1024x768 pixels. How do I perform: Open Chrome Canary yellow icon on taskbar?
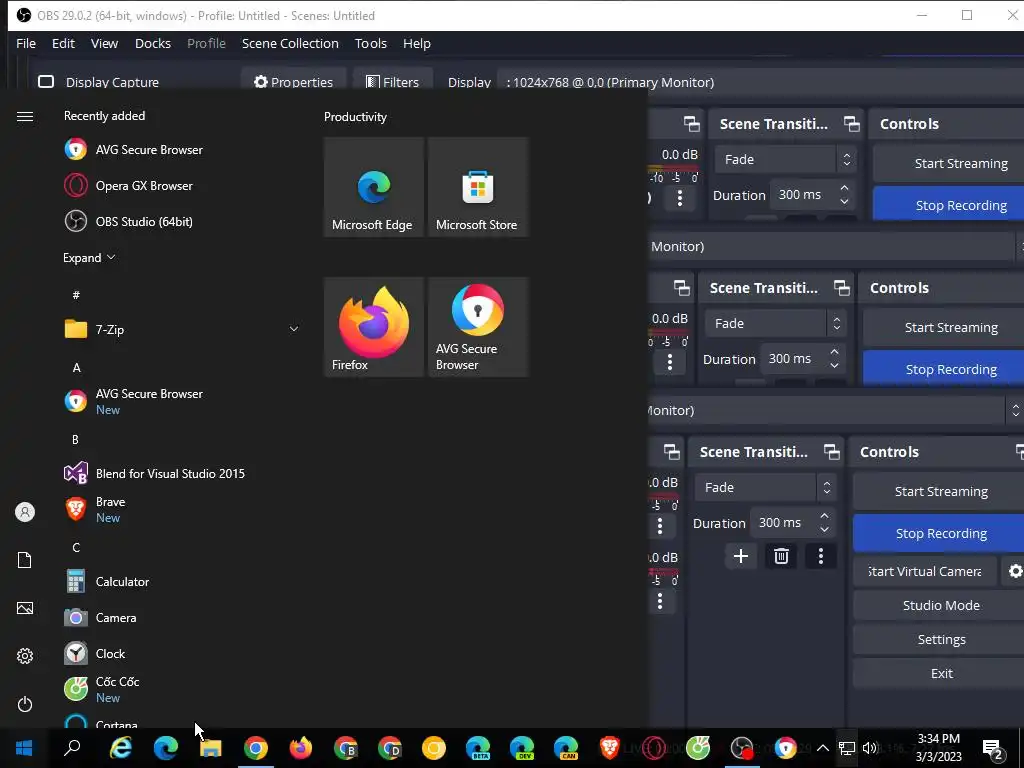[x=434, y=747]
